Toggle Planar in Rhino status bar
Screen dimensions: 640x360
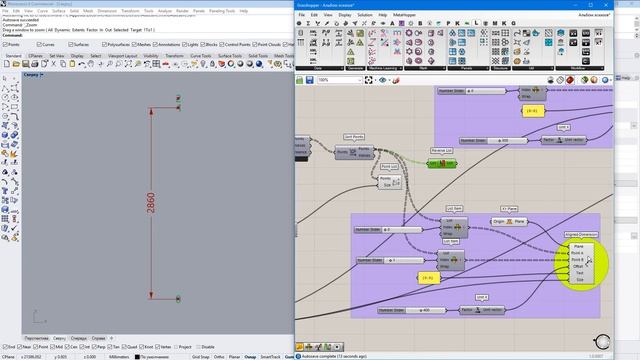[x=234, y=357]
